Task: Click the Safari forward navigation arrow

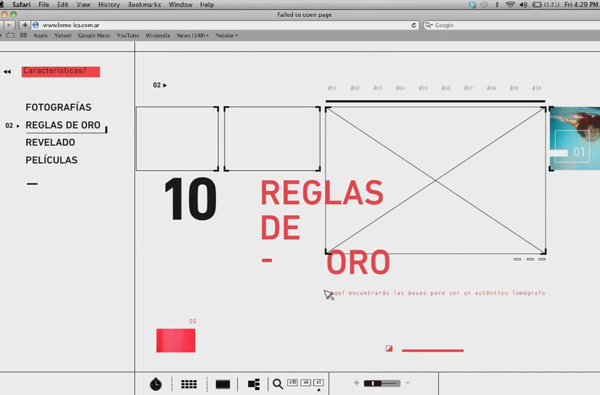Action: coord(8,25)
